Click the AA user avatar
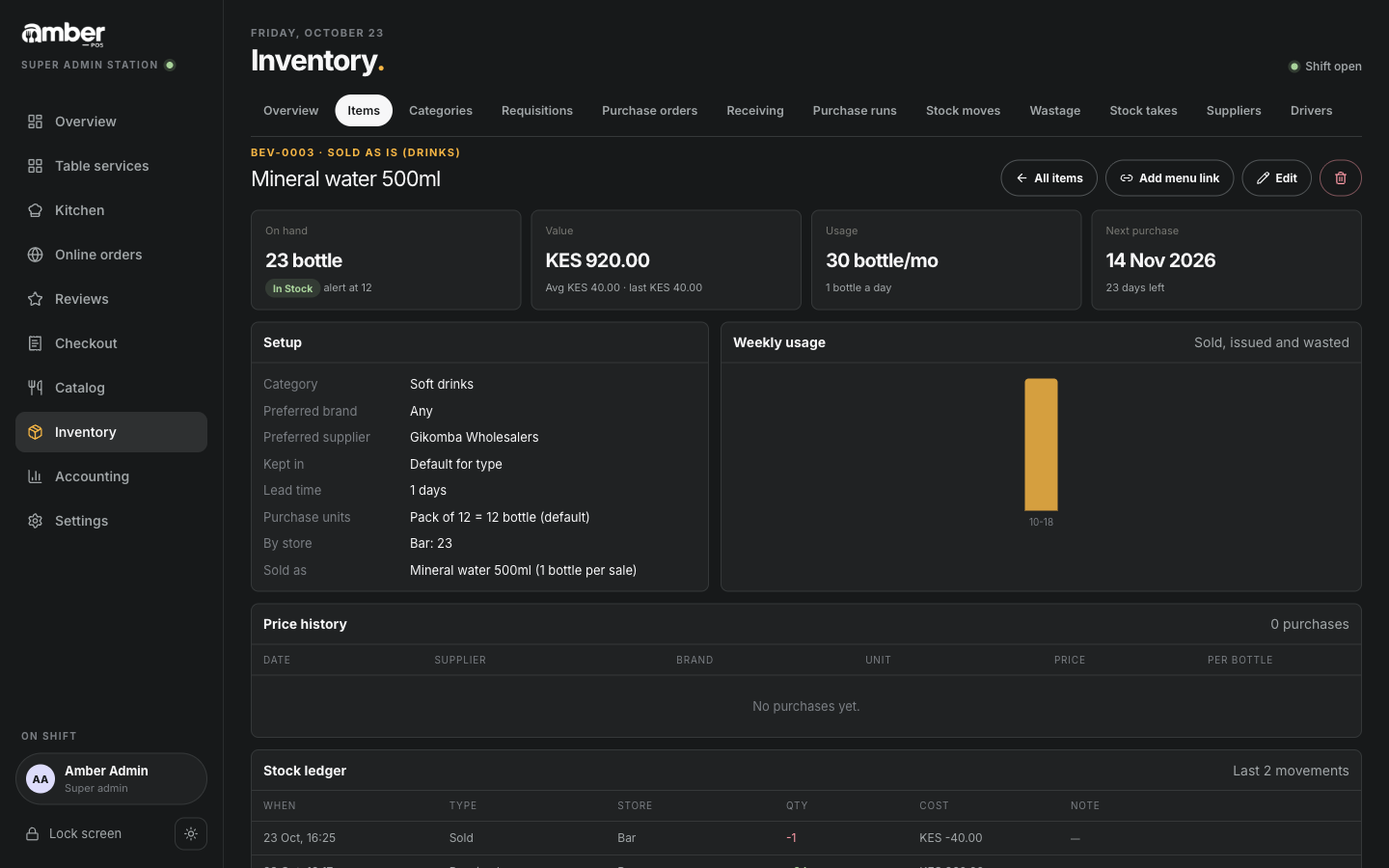The width and height of the screenshot is (1389, 868). [41, 779]
